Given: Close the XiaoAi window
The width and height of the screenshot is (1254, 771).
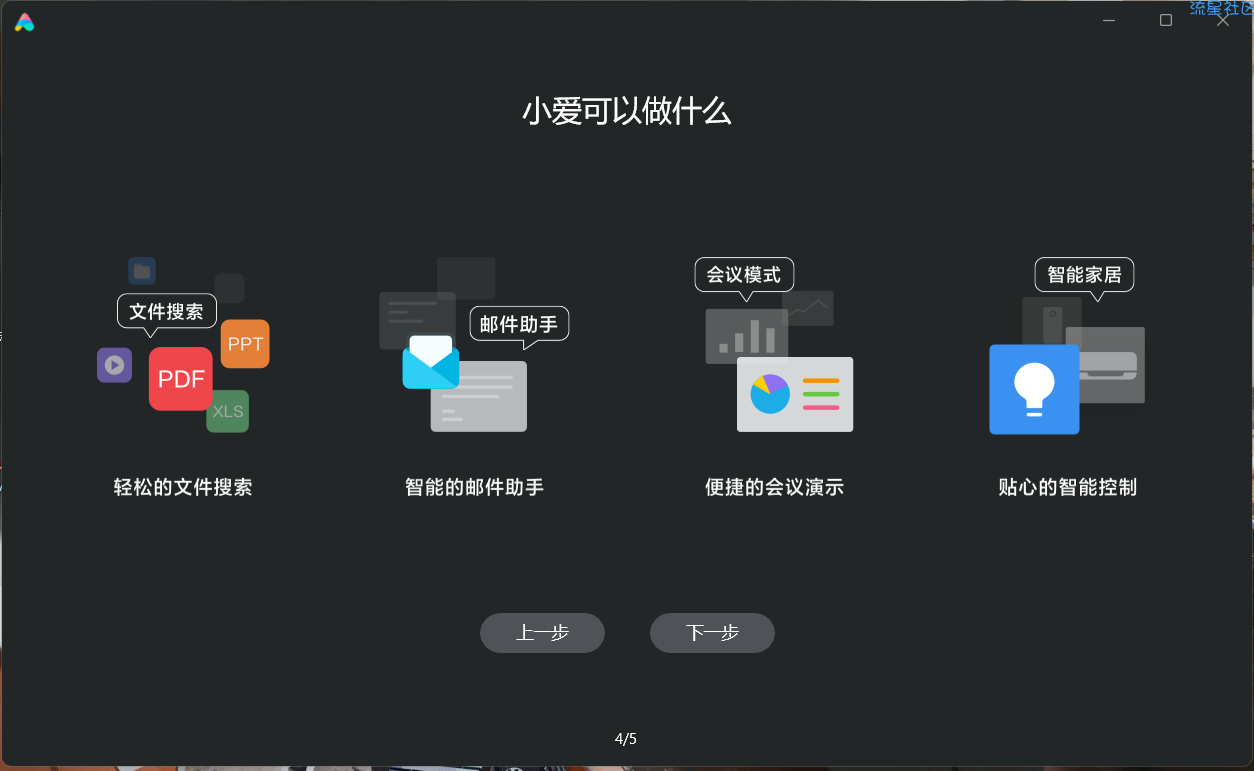Looking at the screenshot, I should [1223, 20].
